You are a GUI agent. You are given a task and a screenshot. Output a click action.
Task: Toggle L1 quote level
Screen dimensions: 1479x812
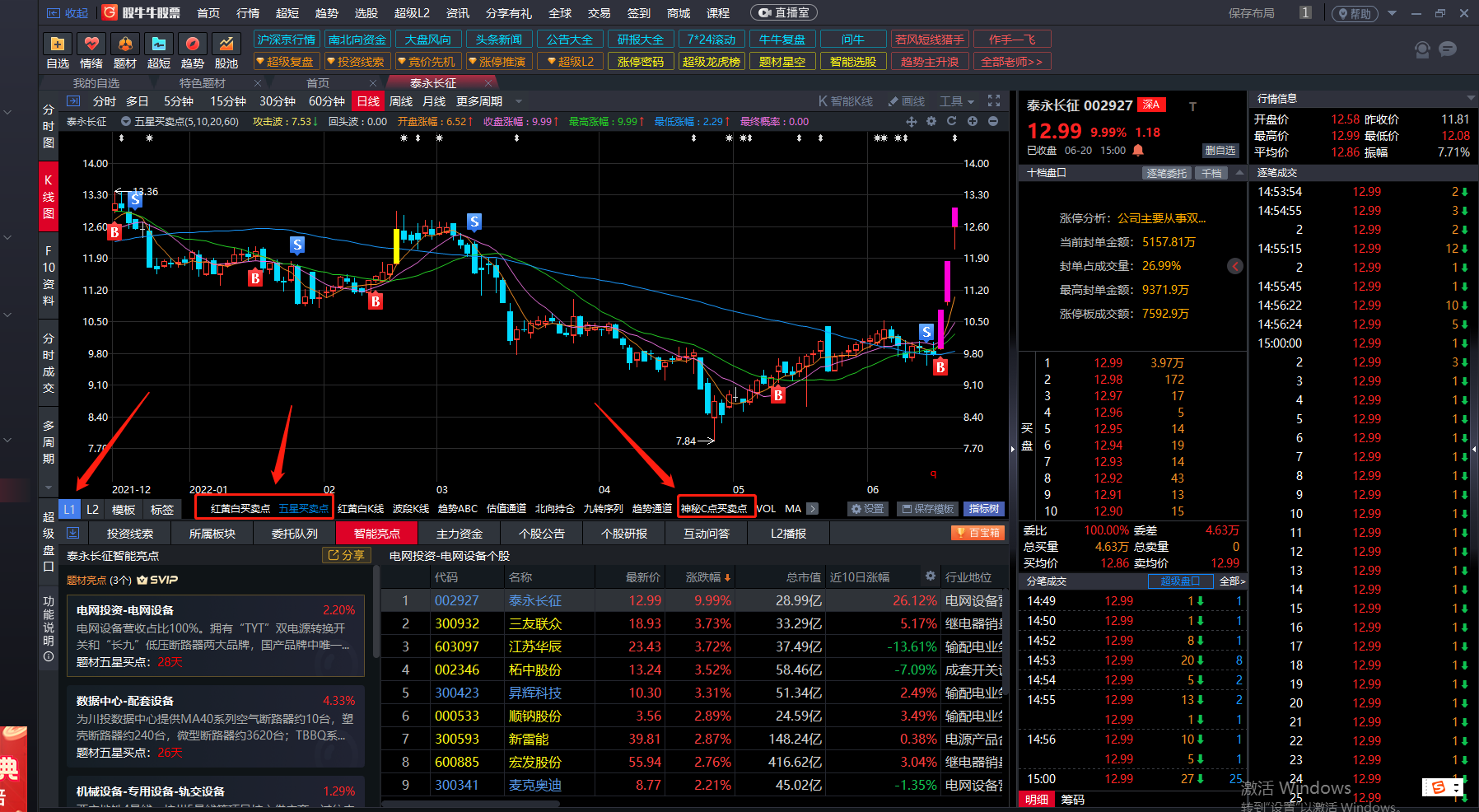70,509
